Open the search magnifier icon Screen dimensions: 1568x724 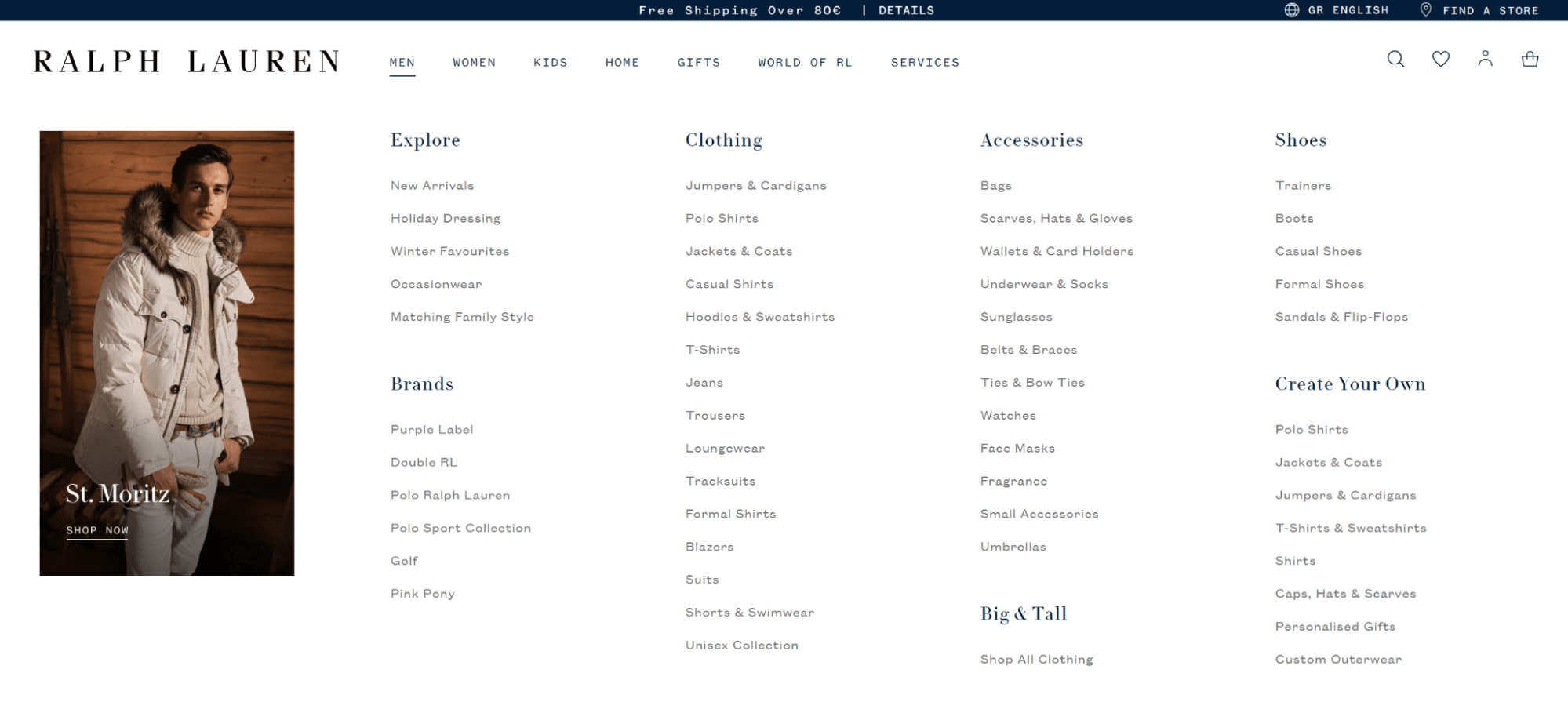[x=1395, y=59]
